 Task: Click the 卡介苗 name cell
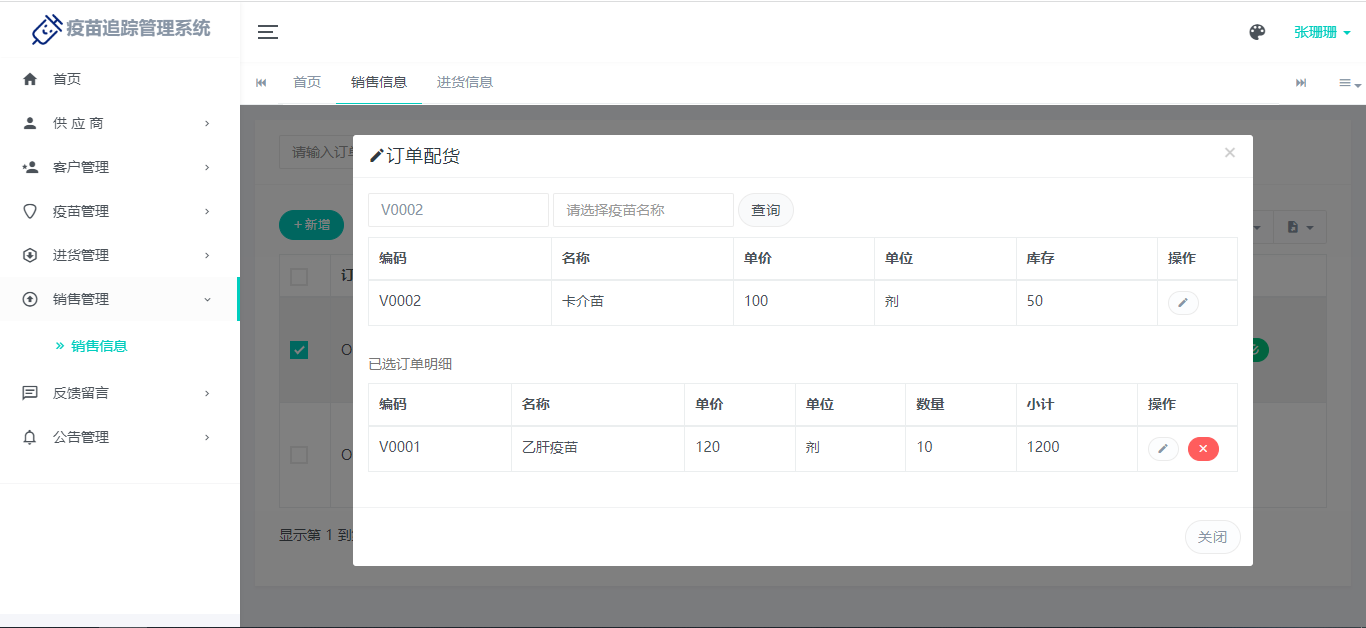(x=641, y=301)
